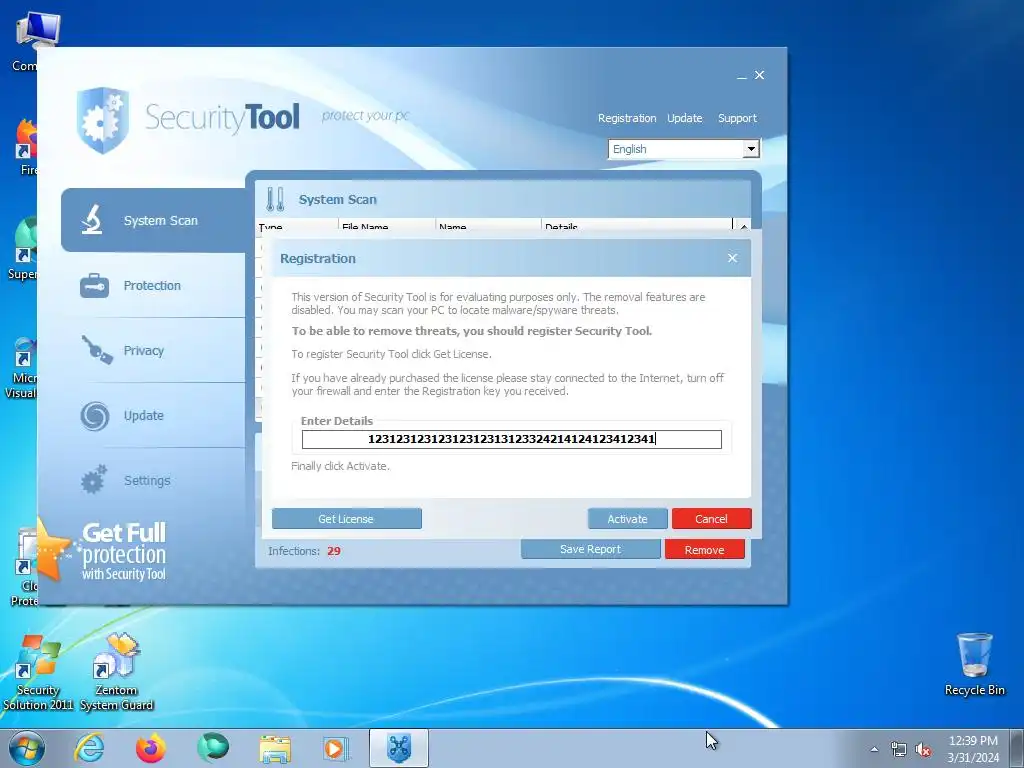Click the Windows Start button

27,748
